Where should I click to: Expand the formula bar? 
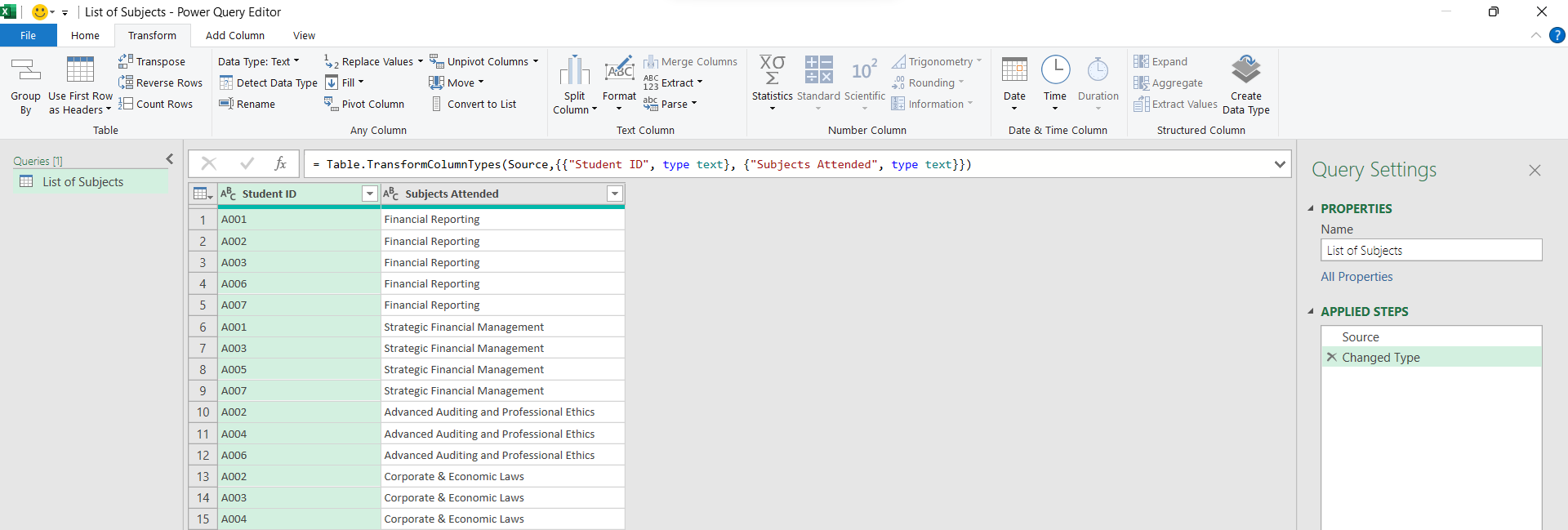[1279, 164]
